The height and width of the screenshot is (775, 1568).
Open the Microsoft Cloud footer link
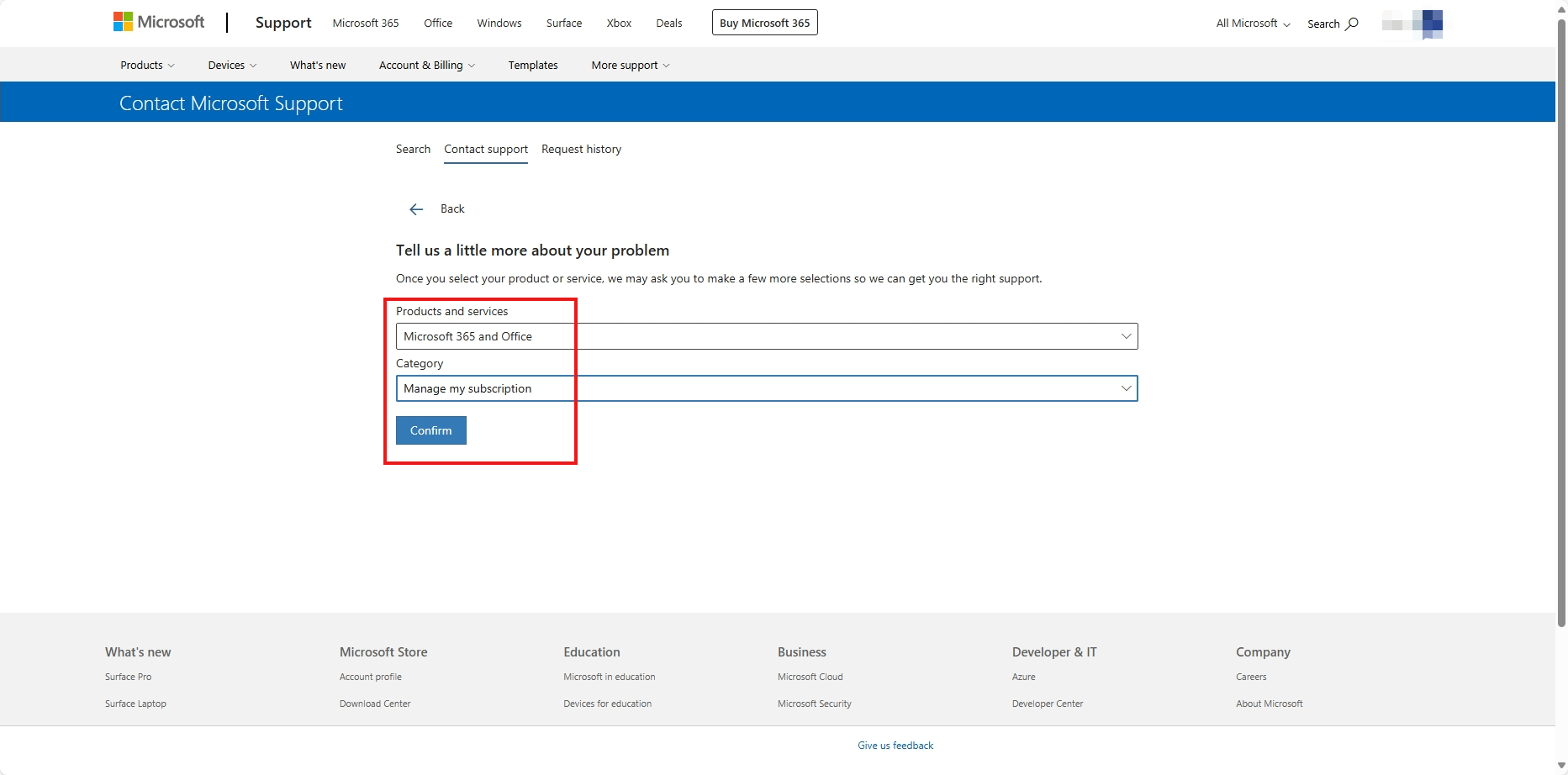810,677
